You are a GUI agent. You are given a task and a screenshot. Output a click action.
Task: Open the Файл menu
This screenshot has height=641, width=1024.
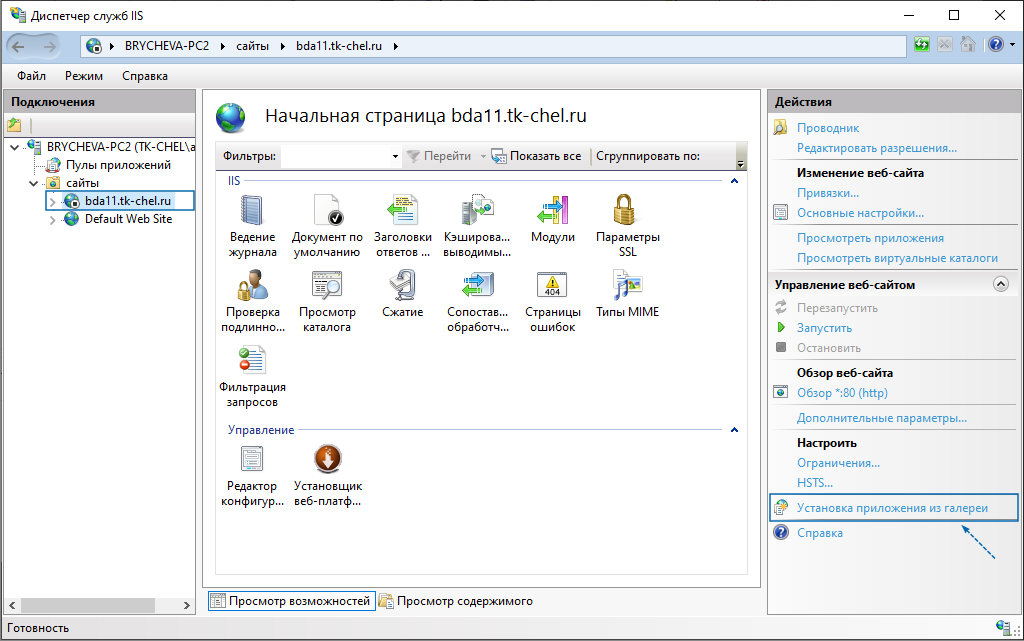pos(31,76)
